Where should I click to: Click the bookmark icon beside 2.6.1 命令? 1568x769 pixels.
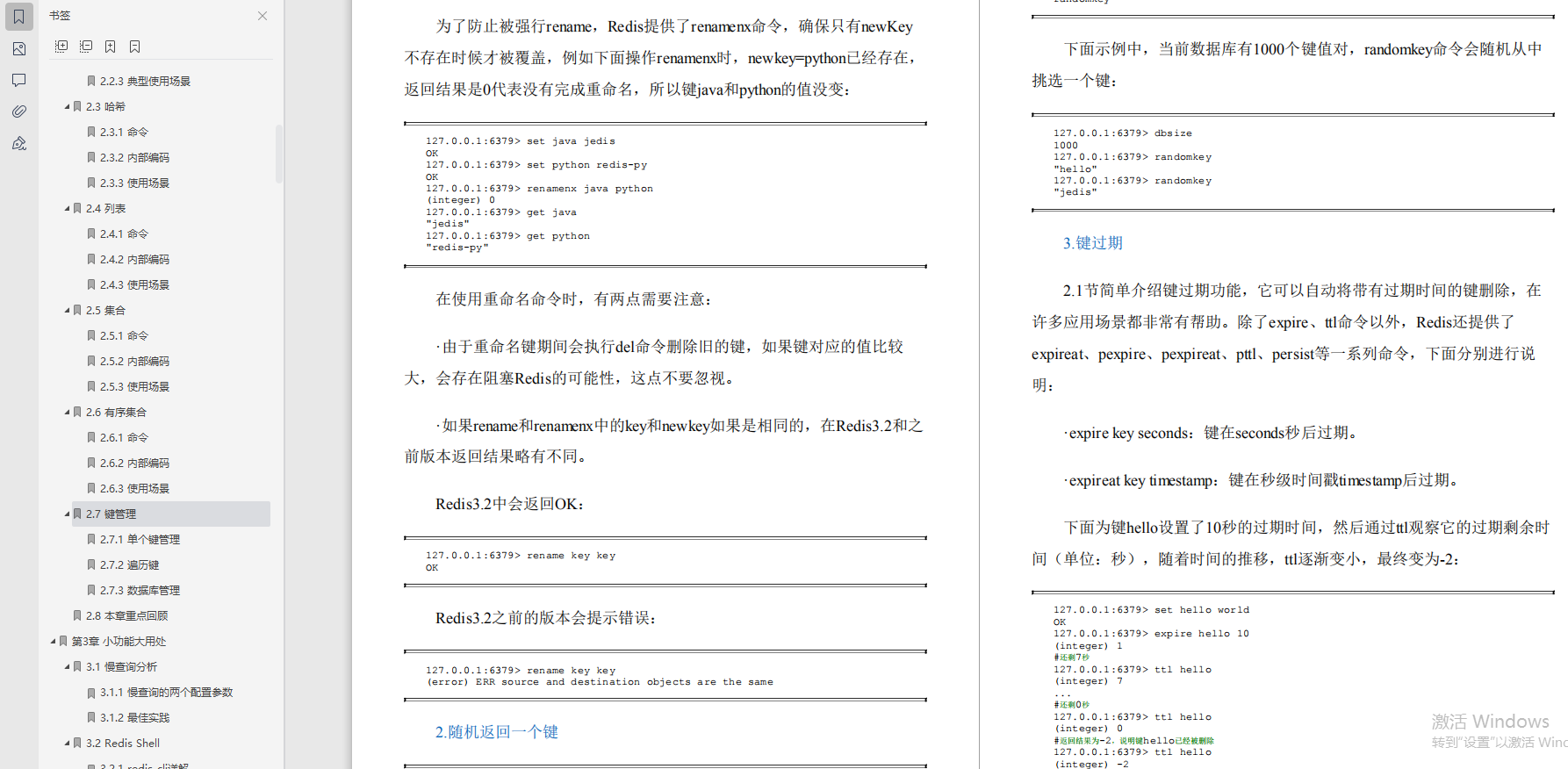tap(91, 437)
